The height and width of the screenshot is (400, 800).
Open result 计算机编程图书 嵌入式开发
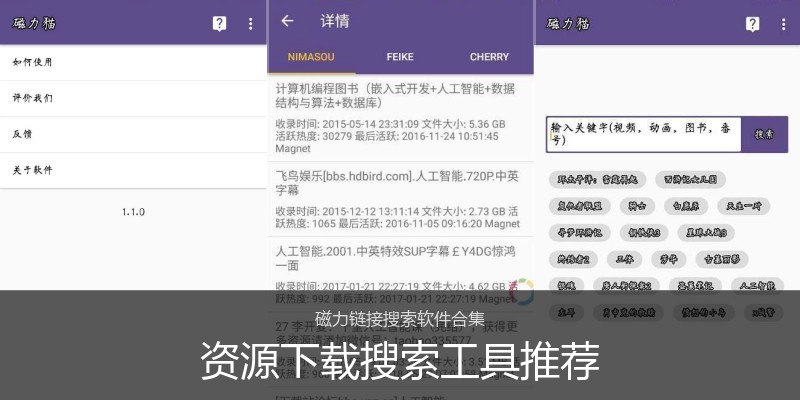(401, 118)
